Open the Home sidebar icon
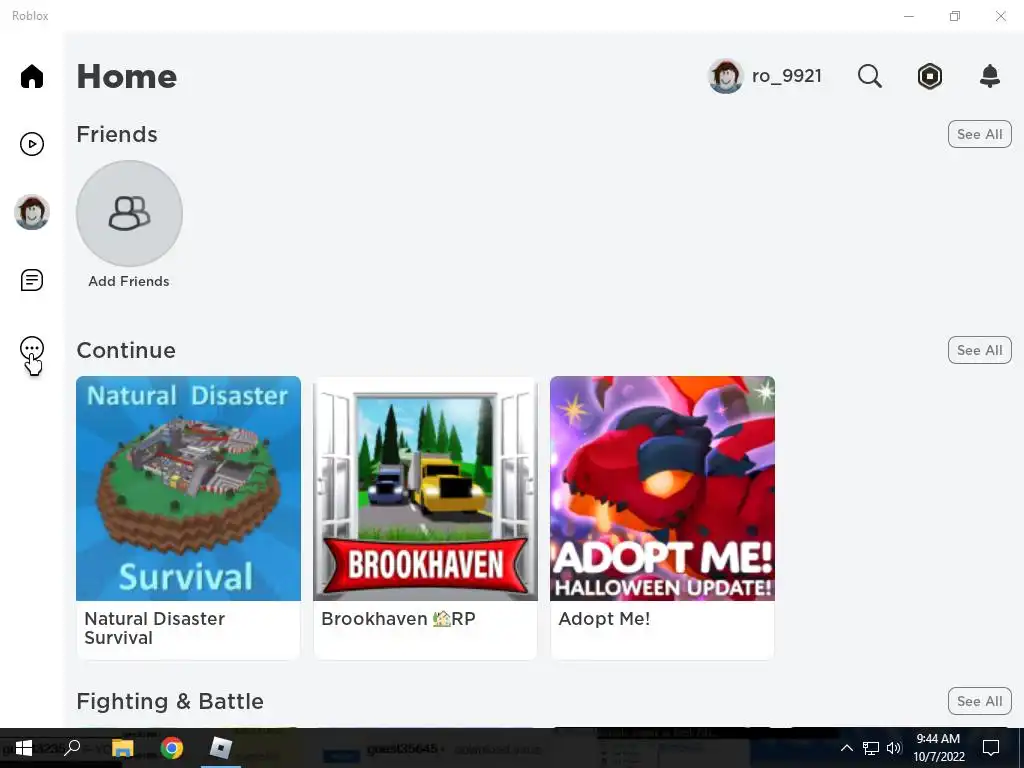The height and width of the screenshot is (768, 1024). click(31, 76)
